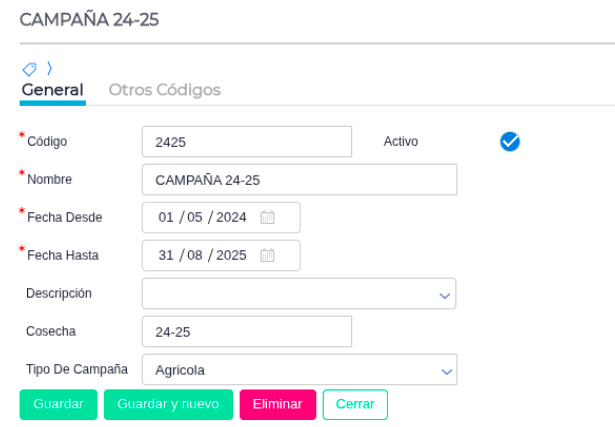This screenshot has height=427, width=615.
Task: Expand the chevron next to the tag icon
Action: pos(49,68)
